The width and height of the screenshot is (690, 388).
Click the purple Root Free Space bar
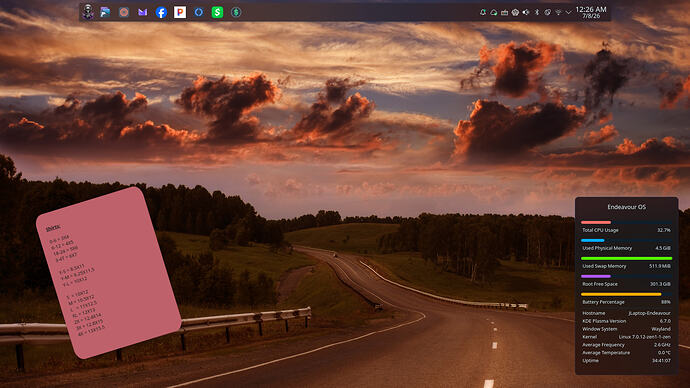point(596,277)
